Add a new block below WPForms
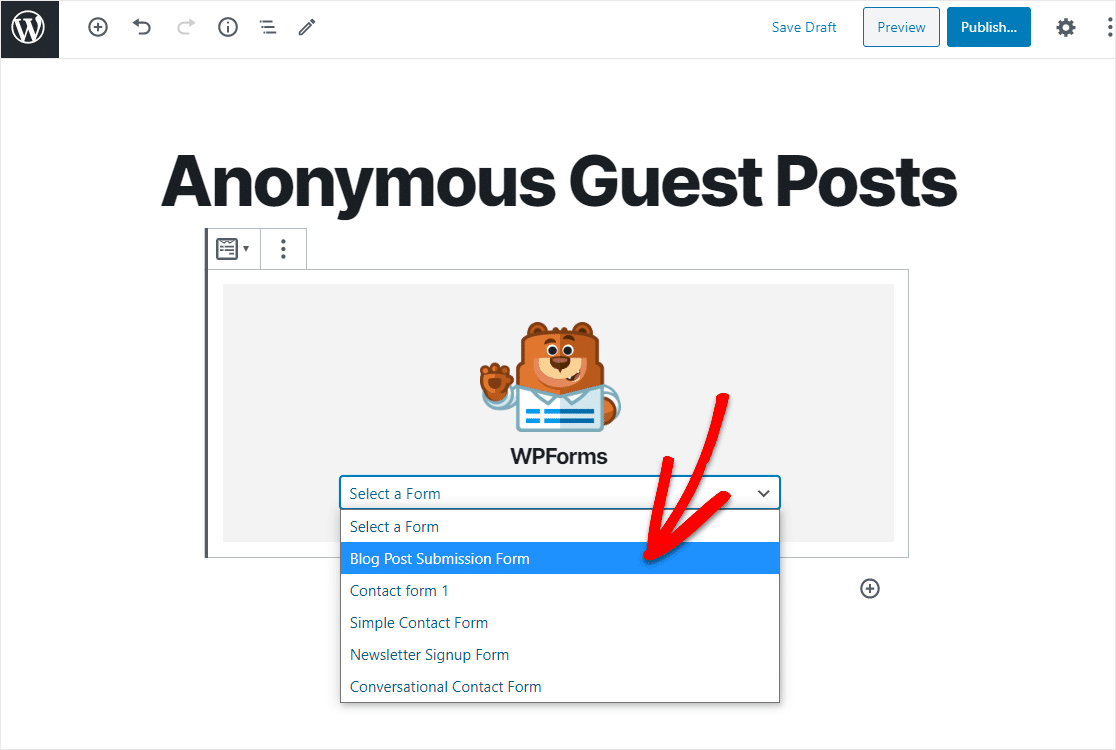This screenshot has height=750, width=1116. click(870, 588)
